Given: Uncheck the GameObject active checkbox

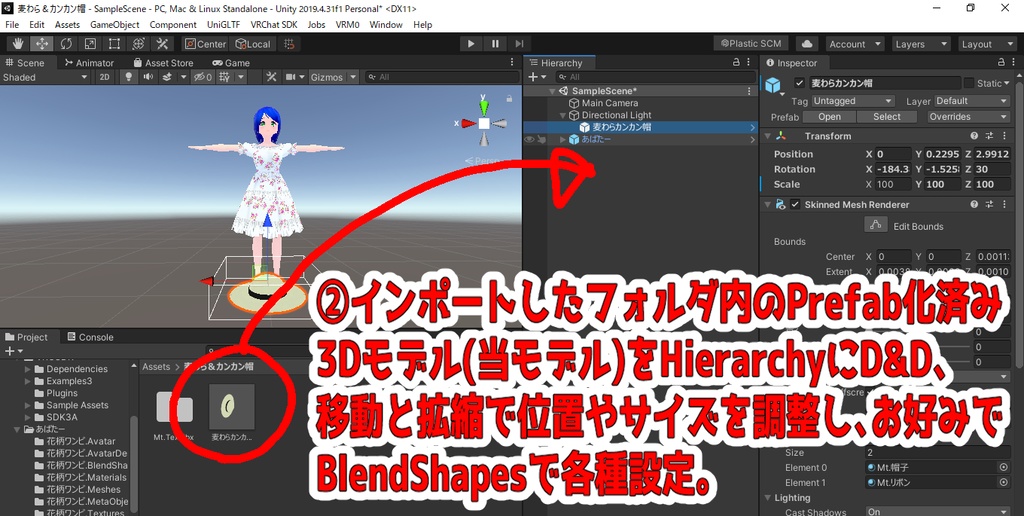Looking at the screenshot, I should [799, 83].
